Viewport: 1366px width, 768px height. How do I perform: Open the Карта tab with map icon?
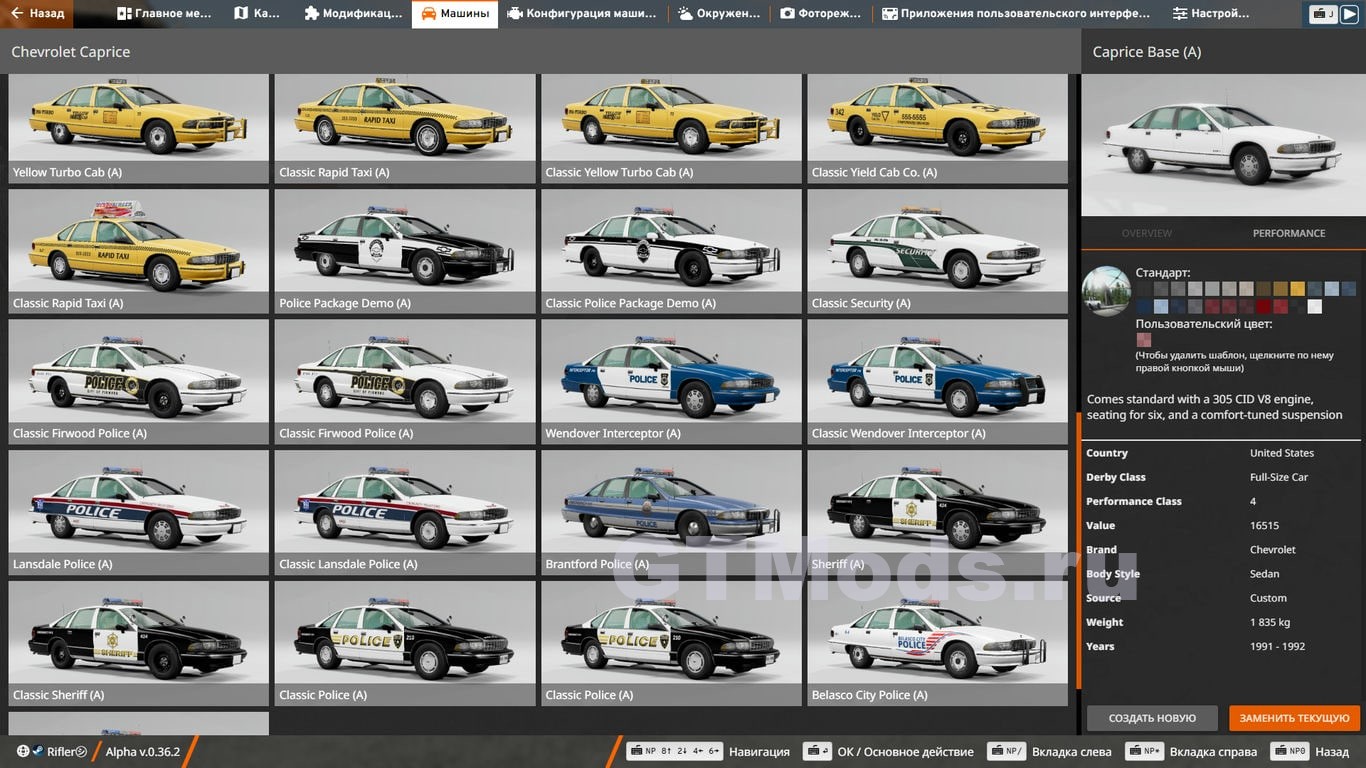(x=257, y=14)
